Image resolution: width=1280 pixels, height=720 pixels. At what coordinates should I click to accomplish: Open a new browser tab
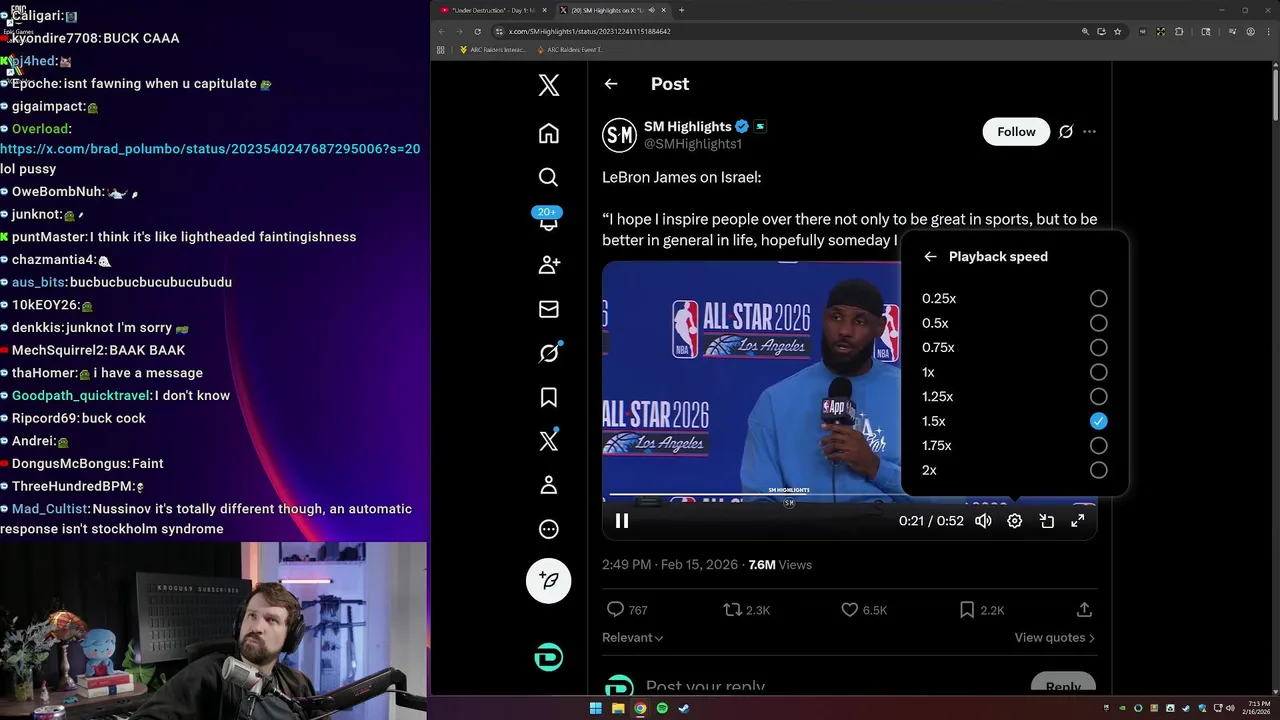tap(681, 10)
